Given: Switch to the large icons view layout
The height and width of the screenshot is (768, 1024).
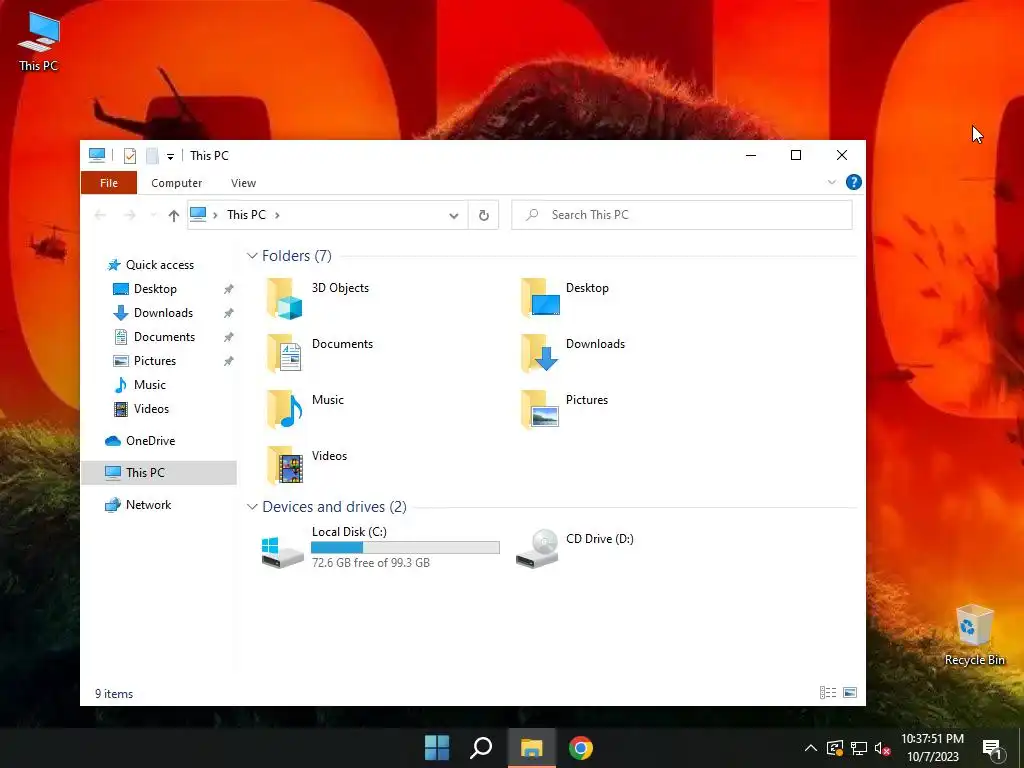Looking at the screenshot, I should 850,692.
